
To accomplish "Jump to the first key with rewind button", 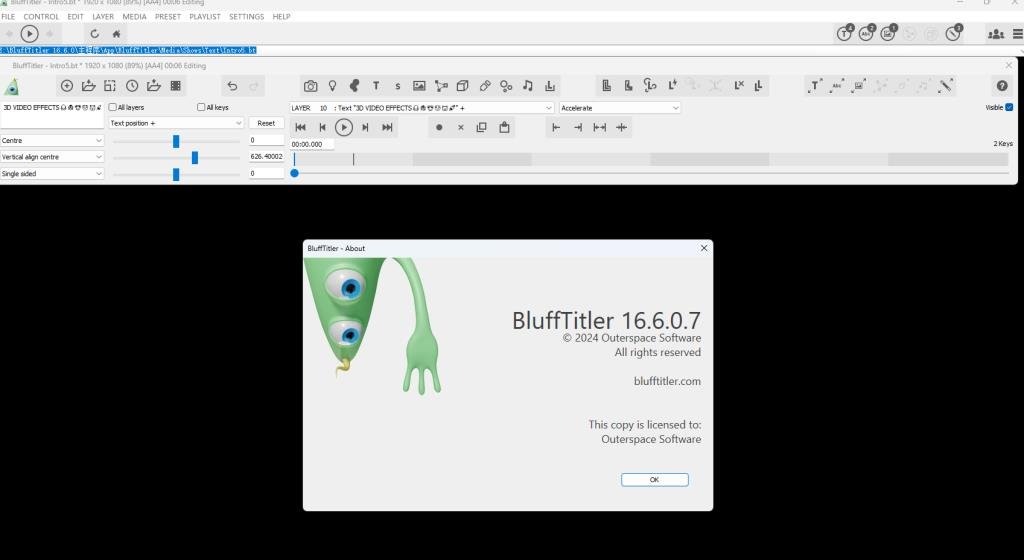I will [x=300, y=127].
